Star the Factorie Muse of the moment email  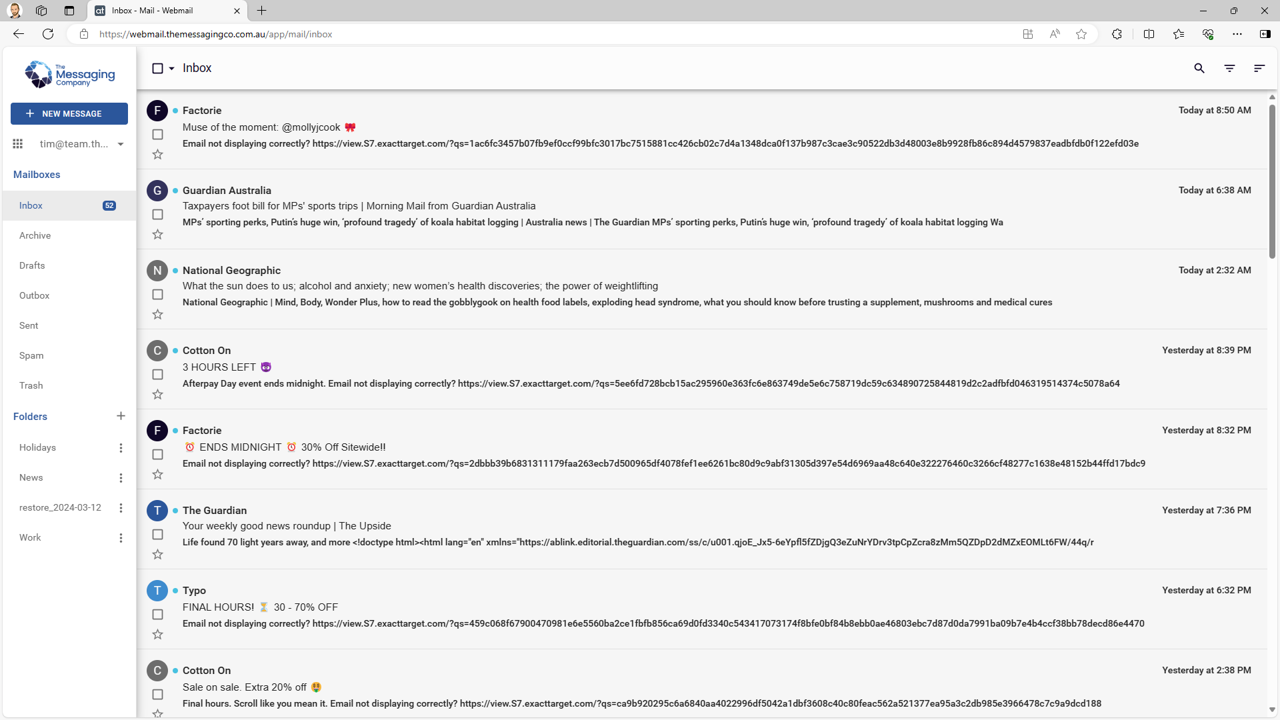coord(157,155)
